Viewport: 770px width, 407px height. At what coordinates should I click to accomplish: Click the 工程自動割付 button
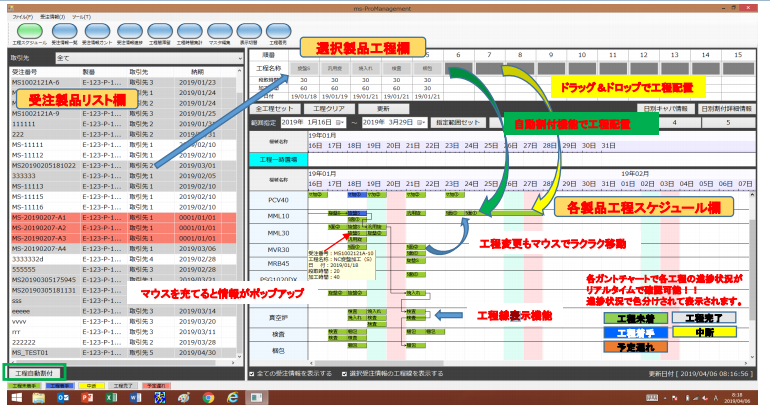click(x=34, y=373)
